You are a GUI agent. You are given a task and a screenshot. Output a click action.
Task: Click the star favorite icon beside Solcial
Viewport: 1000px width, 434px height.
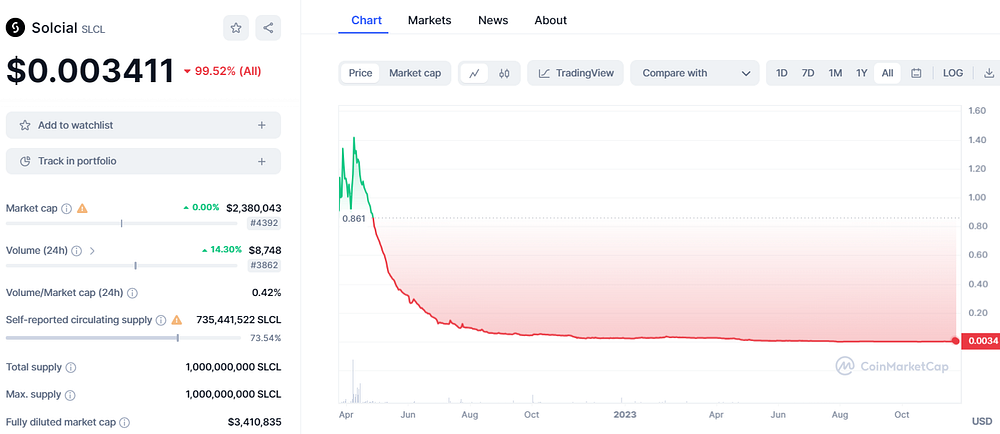point(236,28)
